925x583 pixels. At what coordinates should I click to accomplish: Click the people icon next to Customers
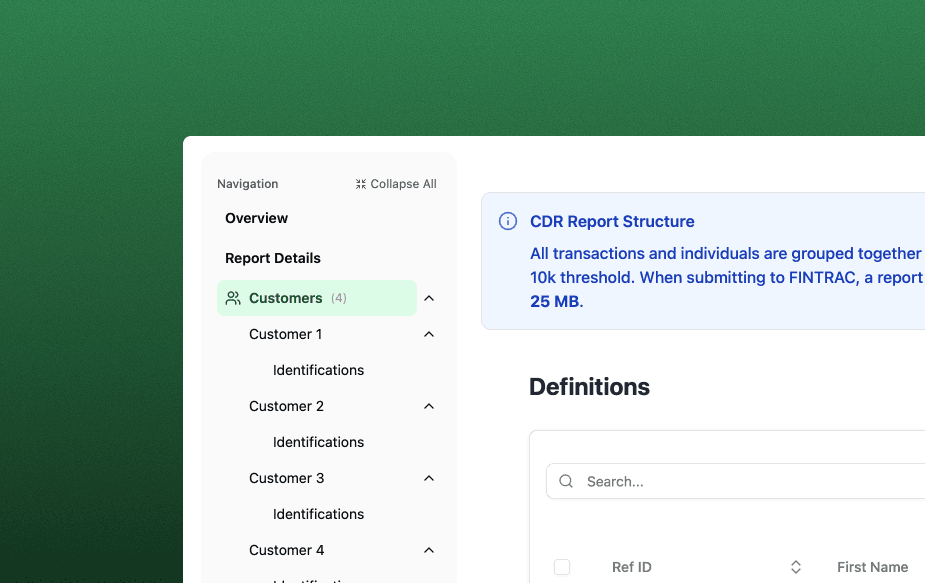point(233,298)
